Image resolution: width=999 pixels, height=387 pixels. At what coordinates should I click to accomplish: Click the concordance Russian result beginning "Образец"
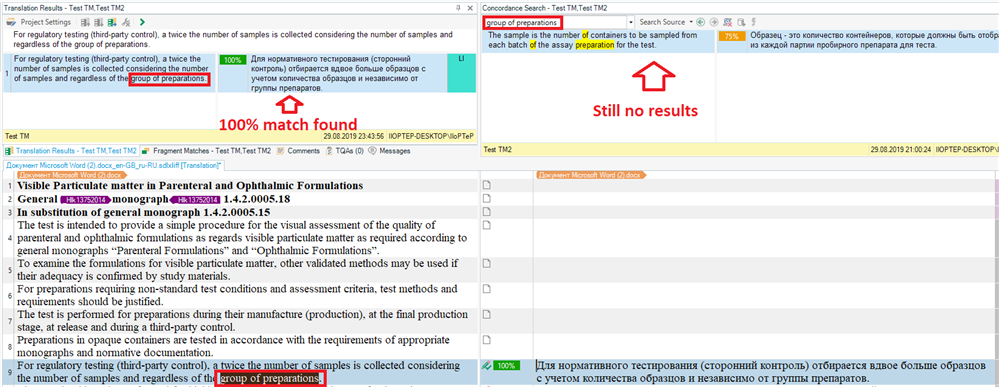(x=873, y=40)
